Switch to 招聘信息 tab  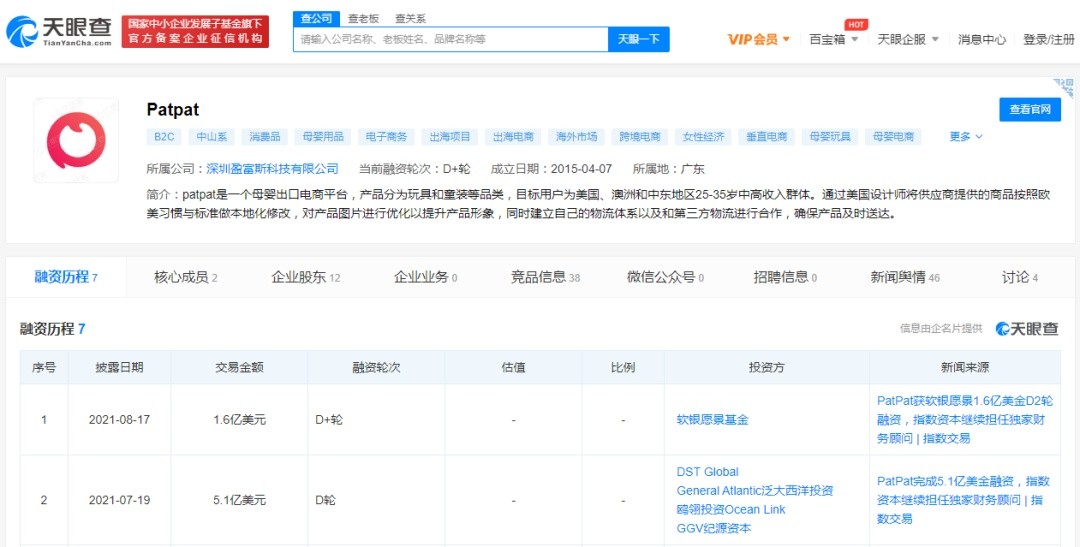tap(785, 278)
